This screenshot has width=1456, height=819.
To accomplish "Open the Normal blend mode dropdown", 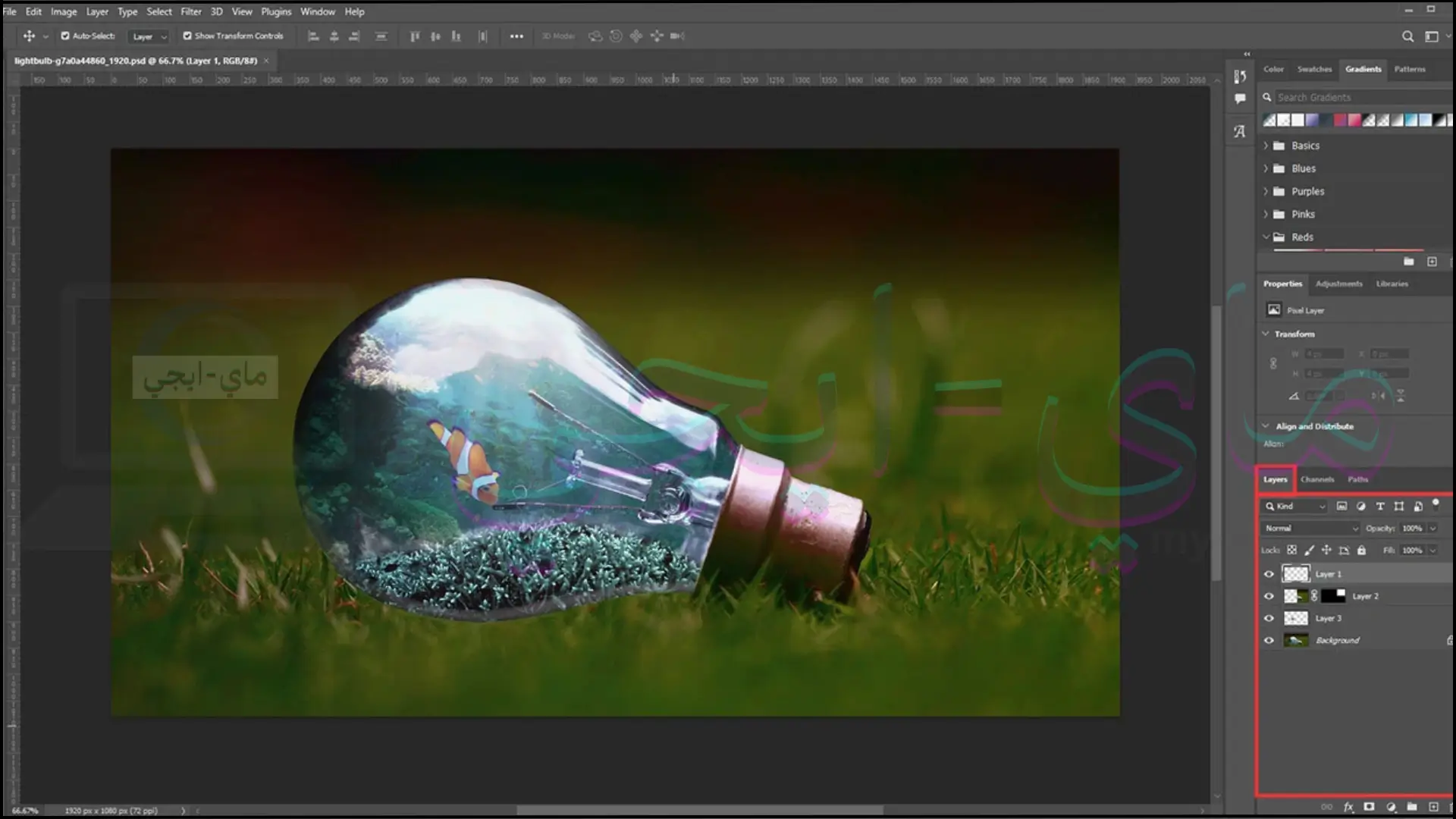I will click(1311, 528).
